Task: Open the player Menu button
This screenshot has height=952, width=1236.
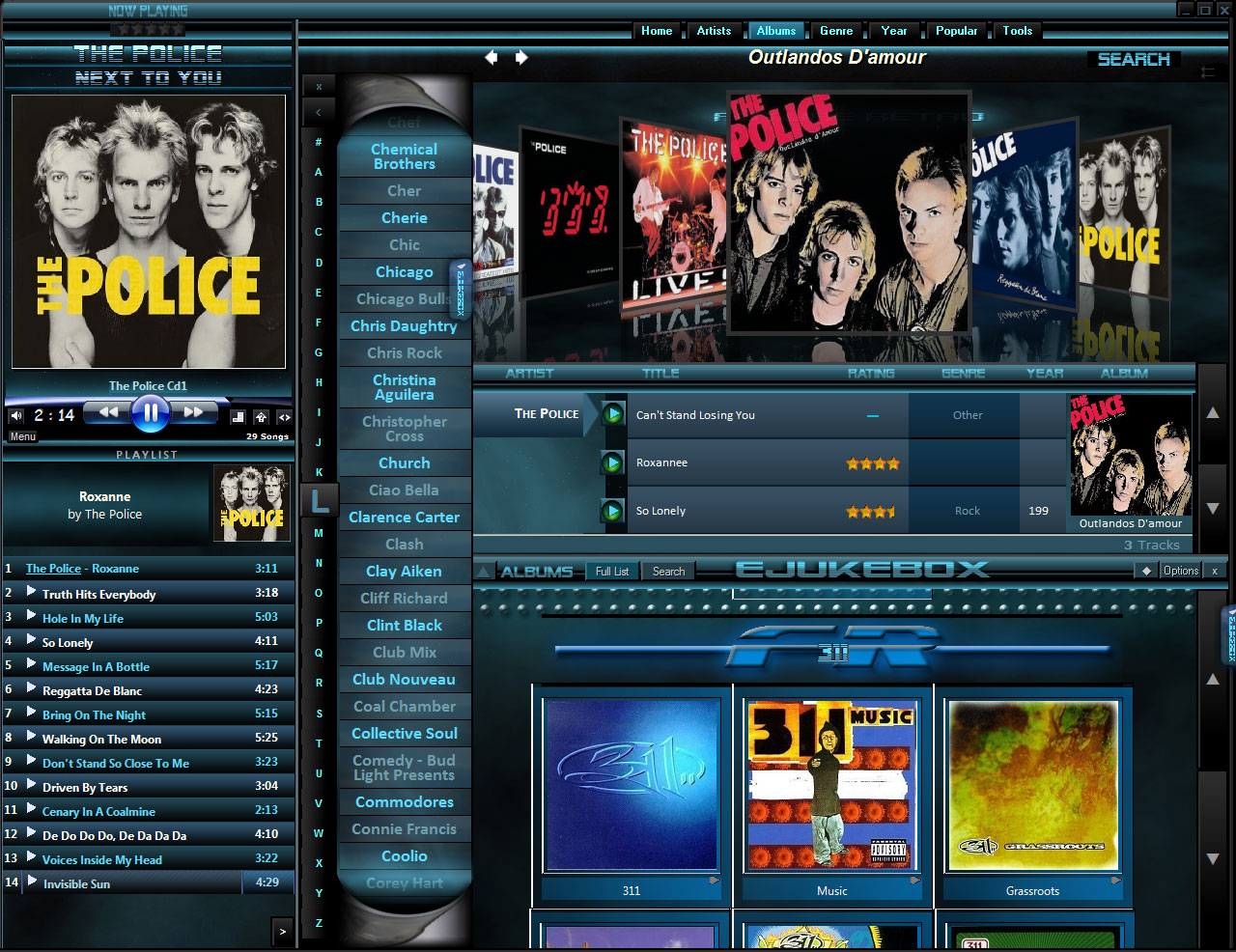Action: [x=22, y=436]
